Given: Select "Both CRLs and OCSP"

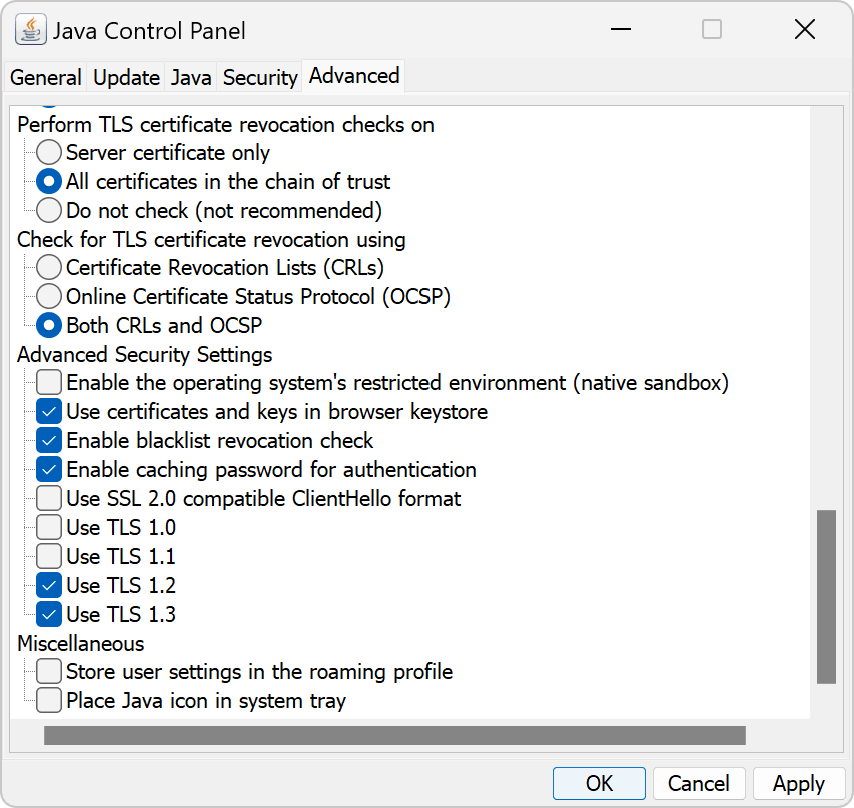Looking at the screenshot, I should pyautogui.click(x=48, y=325).
